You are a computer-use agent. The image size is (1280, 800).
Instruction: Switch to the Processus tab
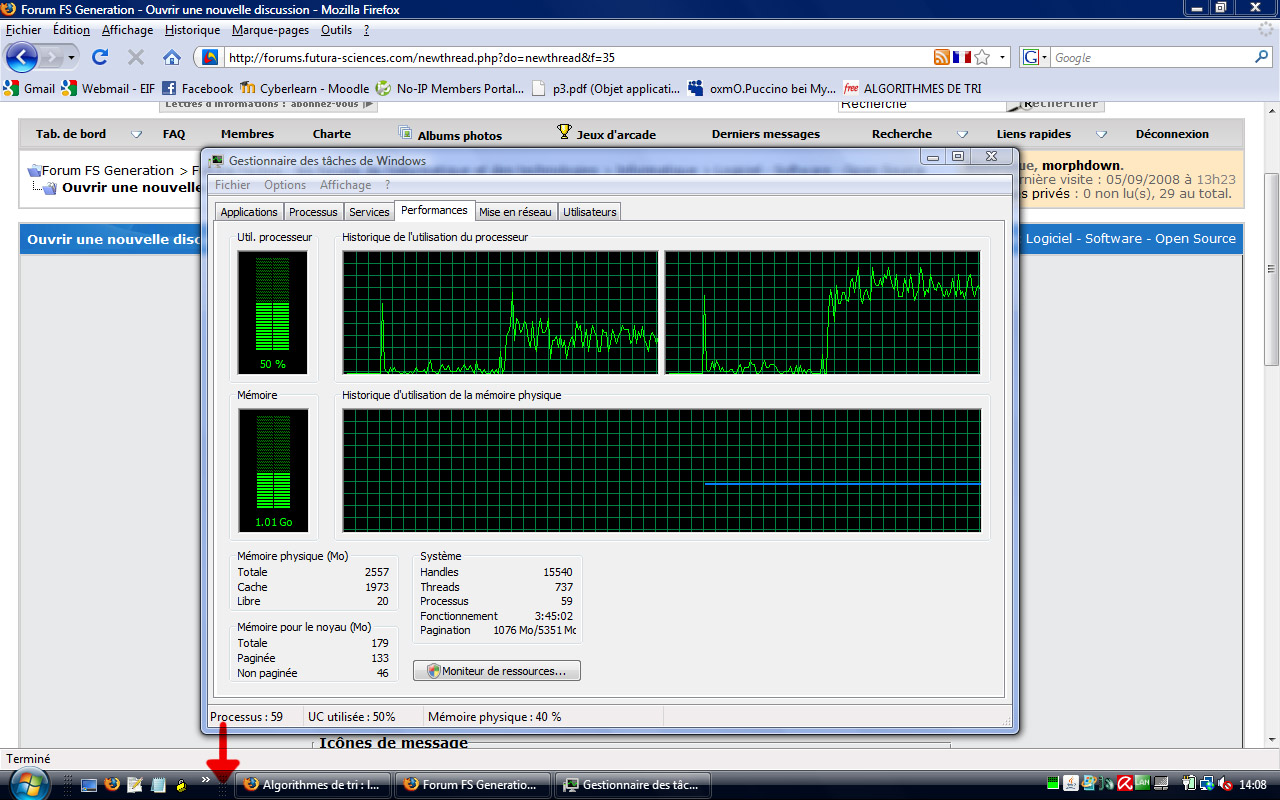coord(313,212)
